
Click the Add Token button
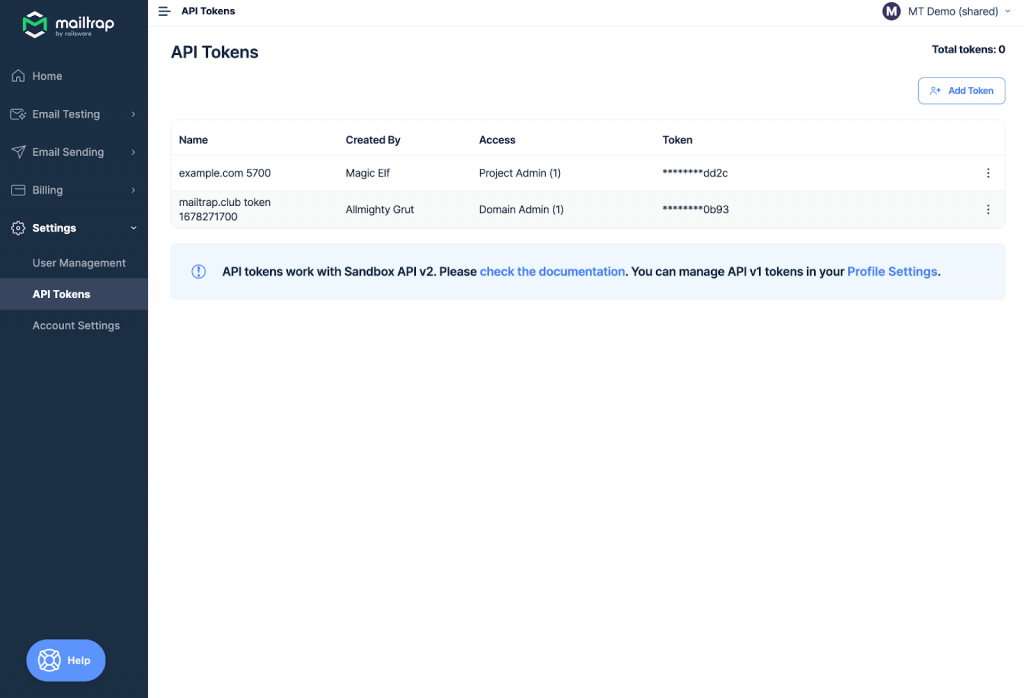(961, 90)
